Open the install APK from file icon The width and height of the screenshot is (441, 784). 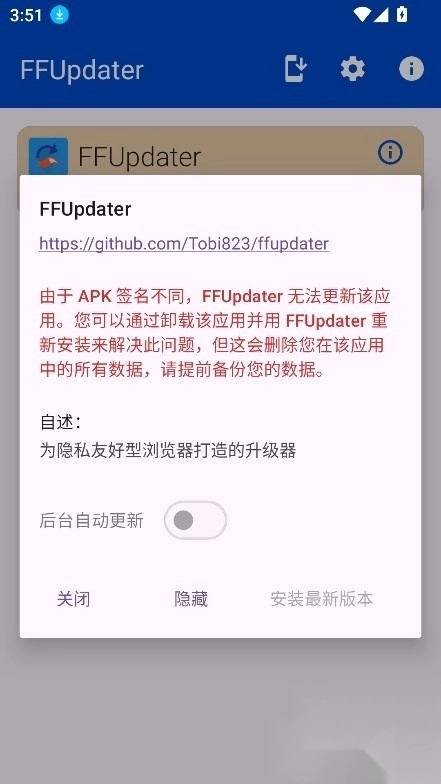[x=295, y=68]
